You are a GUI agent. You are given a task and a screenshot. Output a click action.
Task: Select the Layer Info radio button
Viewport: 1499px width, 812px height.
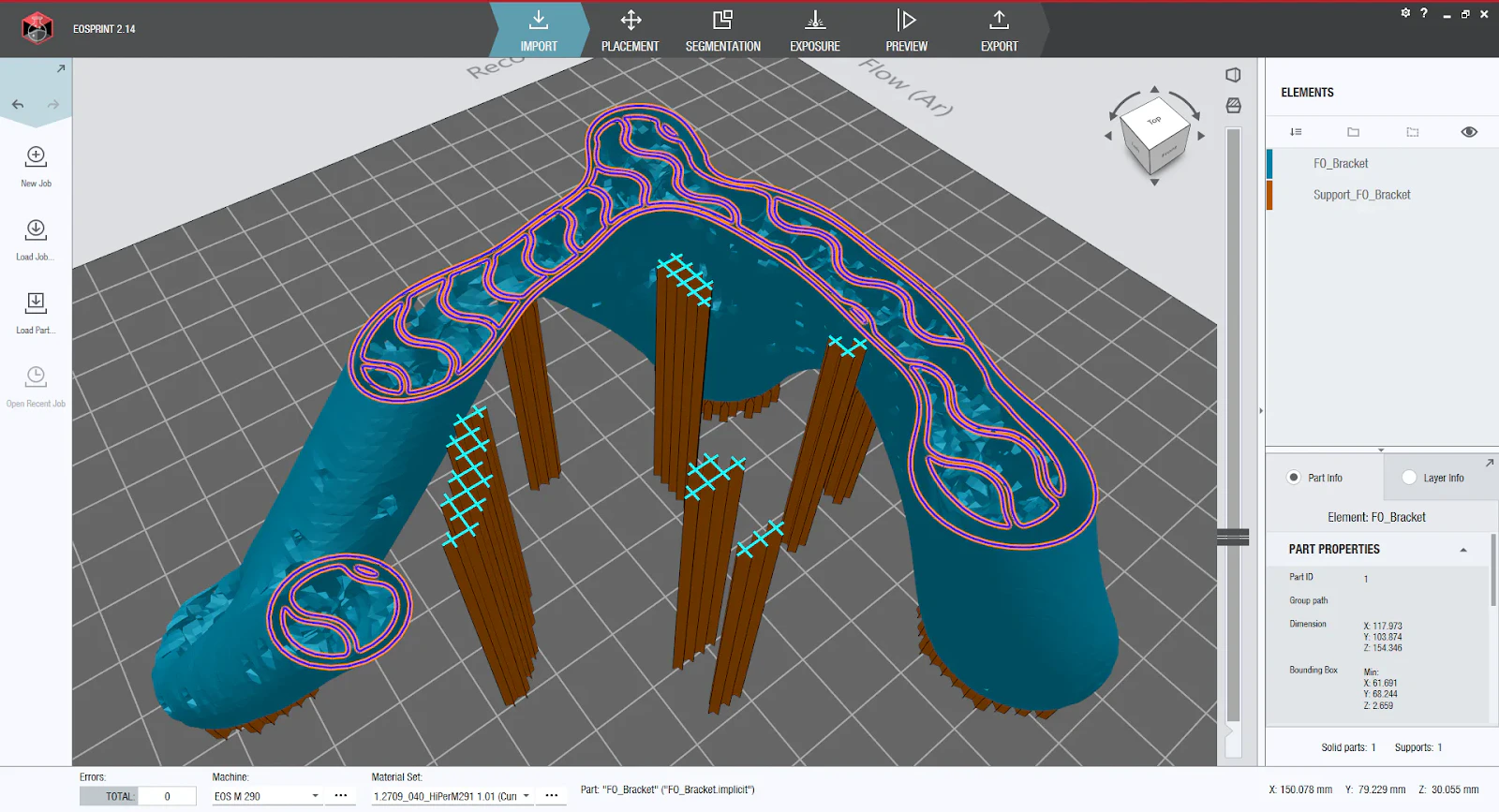(x=1409, y=478)
